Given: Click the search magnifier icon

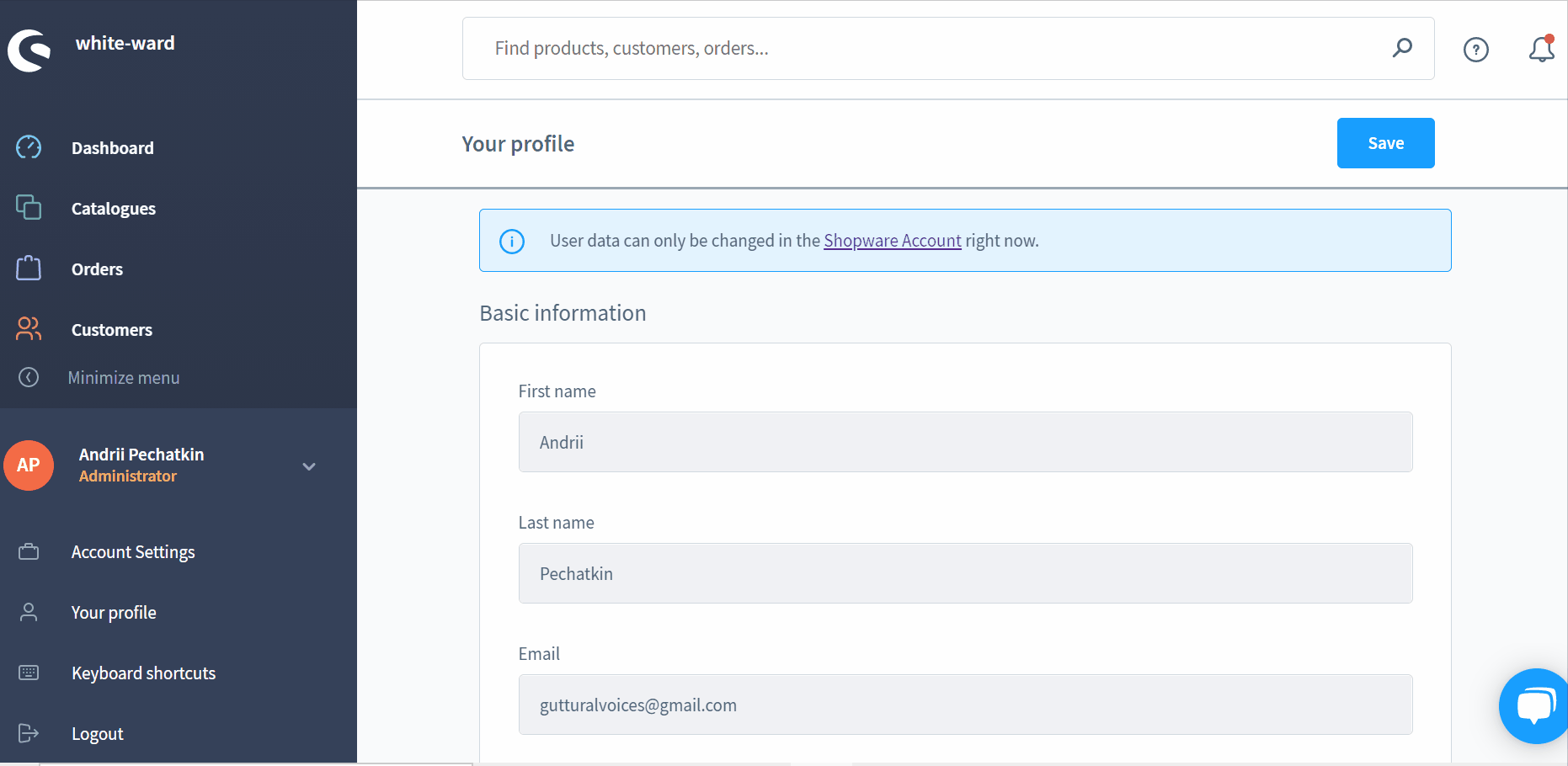Looking at the screenshot, I should click(1402, 48).
